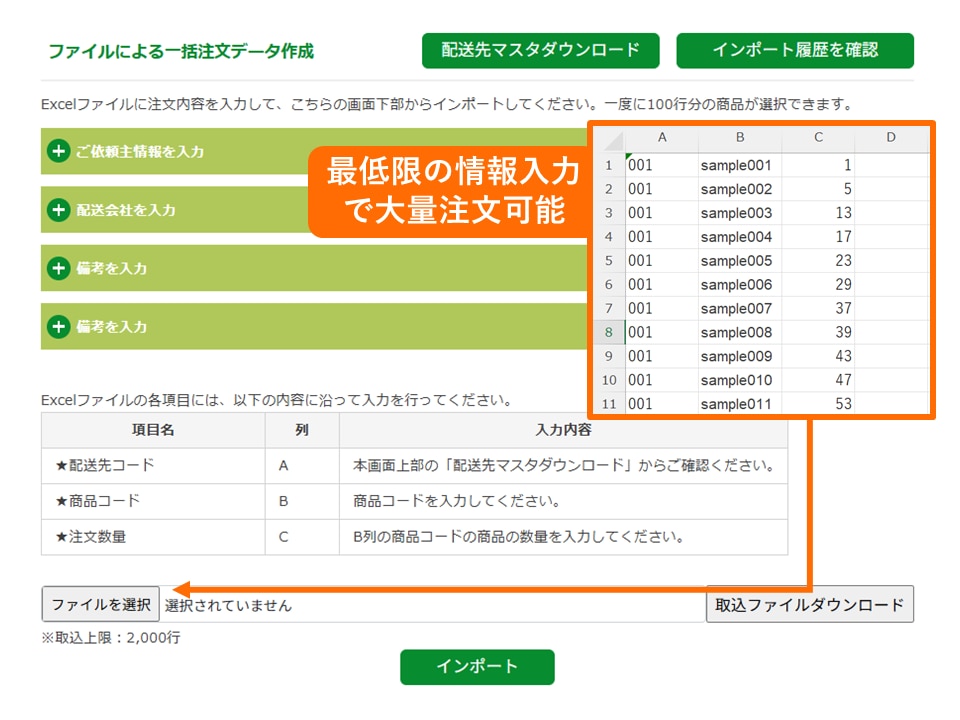Click the ファイルを選択 file chooser button
The width and height of the screenshot is (960, 720).
(100, 604)
